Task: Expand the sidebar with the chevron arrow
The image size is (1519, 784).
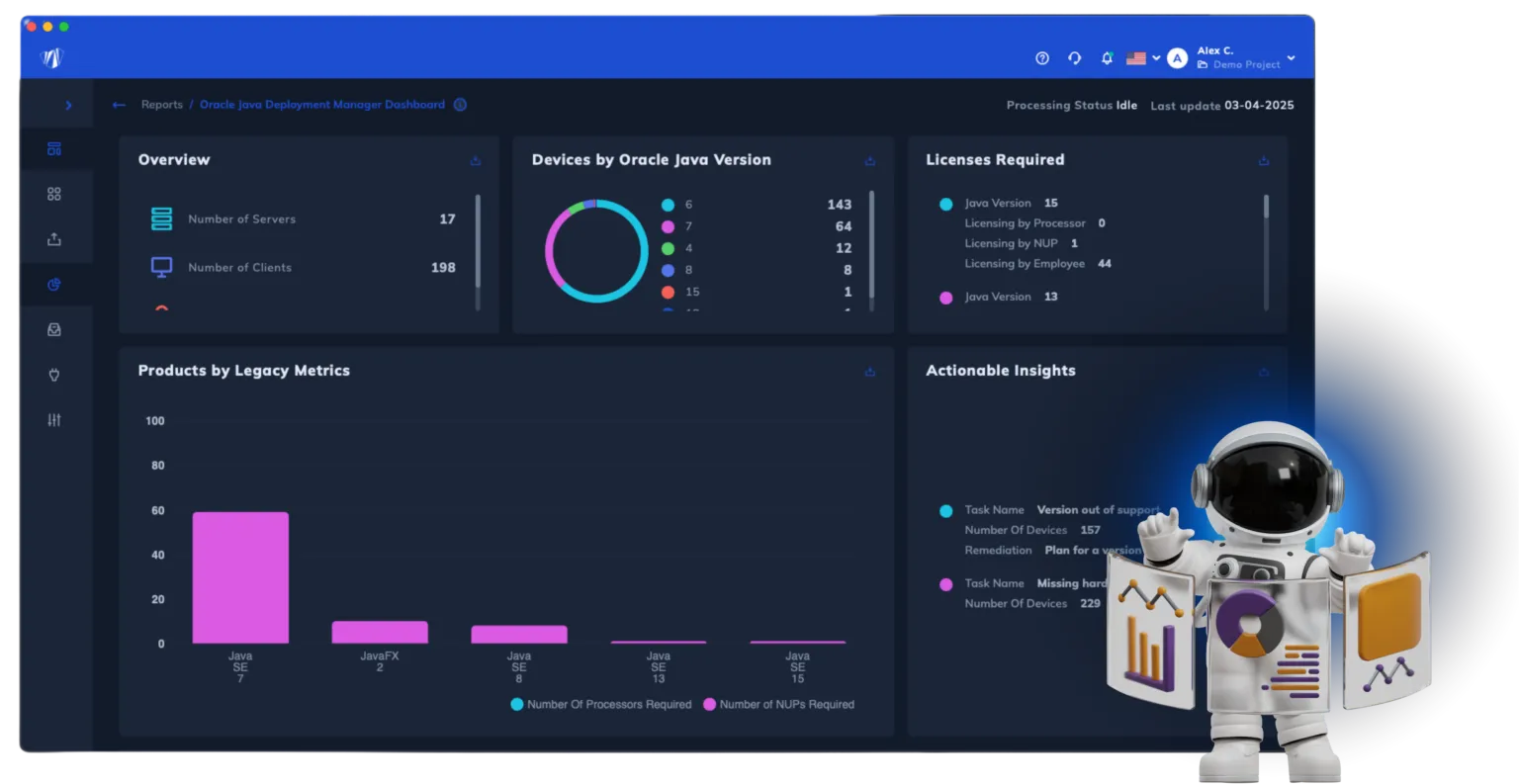Action: click(68, 105)
